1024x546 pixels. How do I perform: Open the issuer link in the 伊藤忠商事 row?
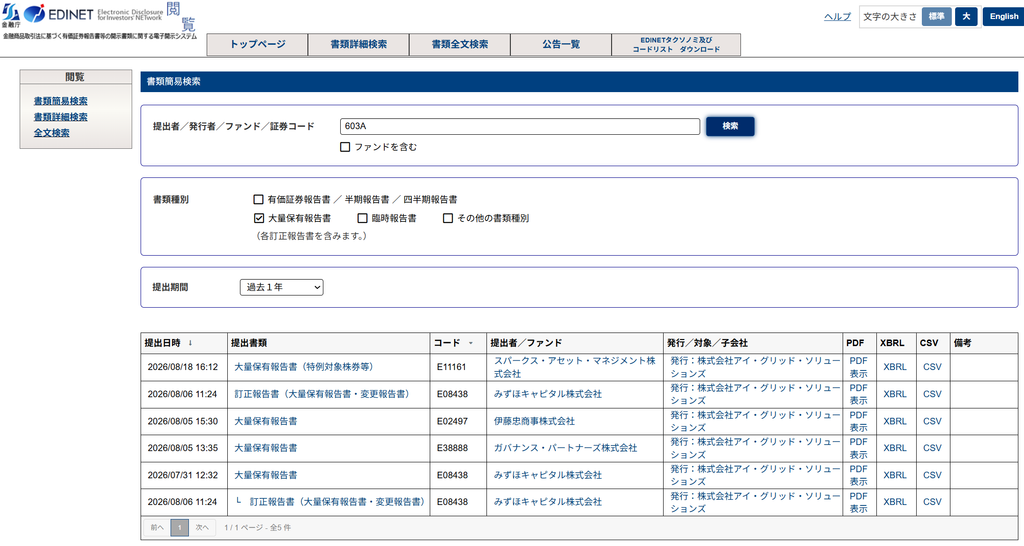[755, 421]
